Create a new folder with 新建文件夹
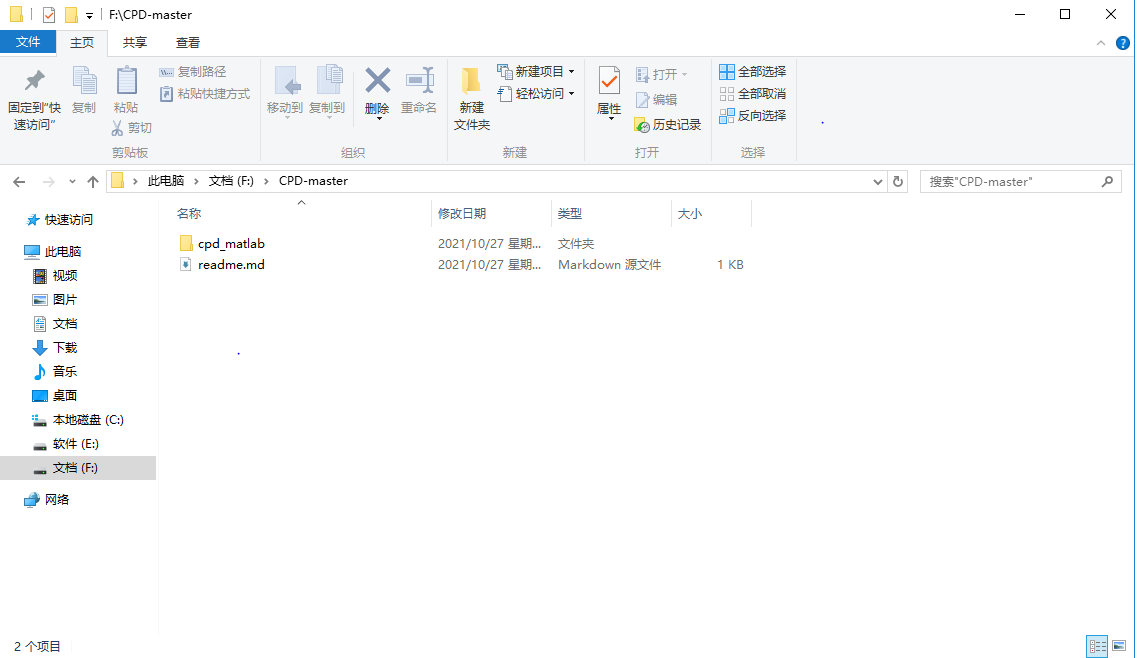Image resolution: width=1137 pixels, height=658 pixels. (471, 94)
